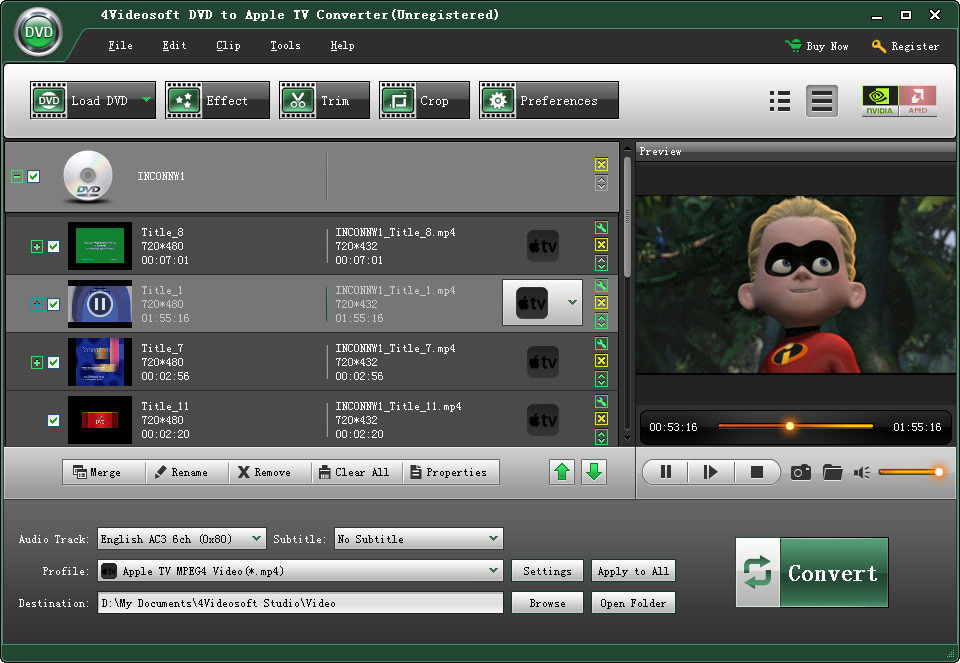Click the Apple TV icon for Title_7

(543, 362)
